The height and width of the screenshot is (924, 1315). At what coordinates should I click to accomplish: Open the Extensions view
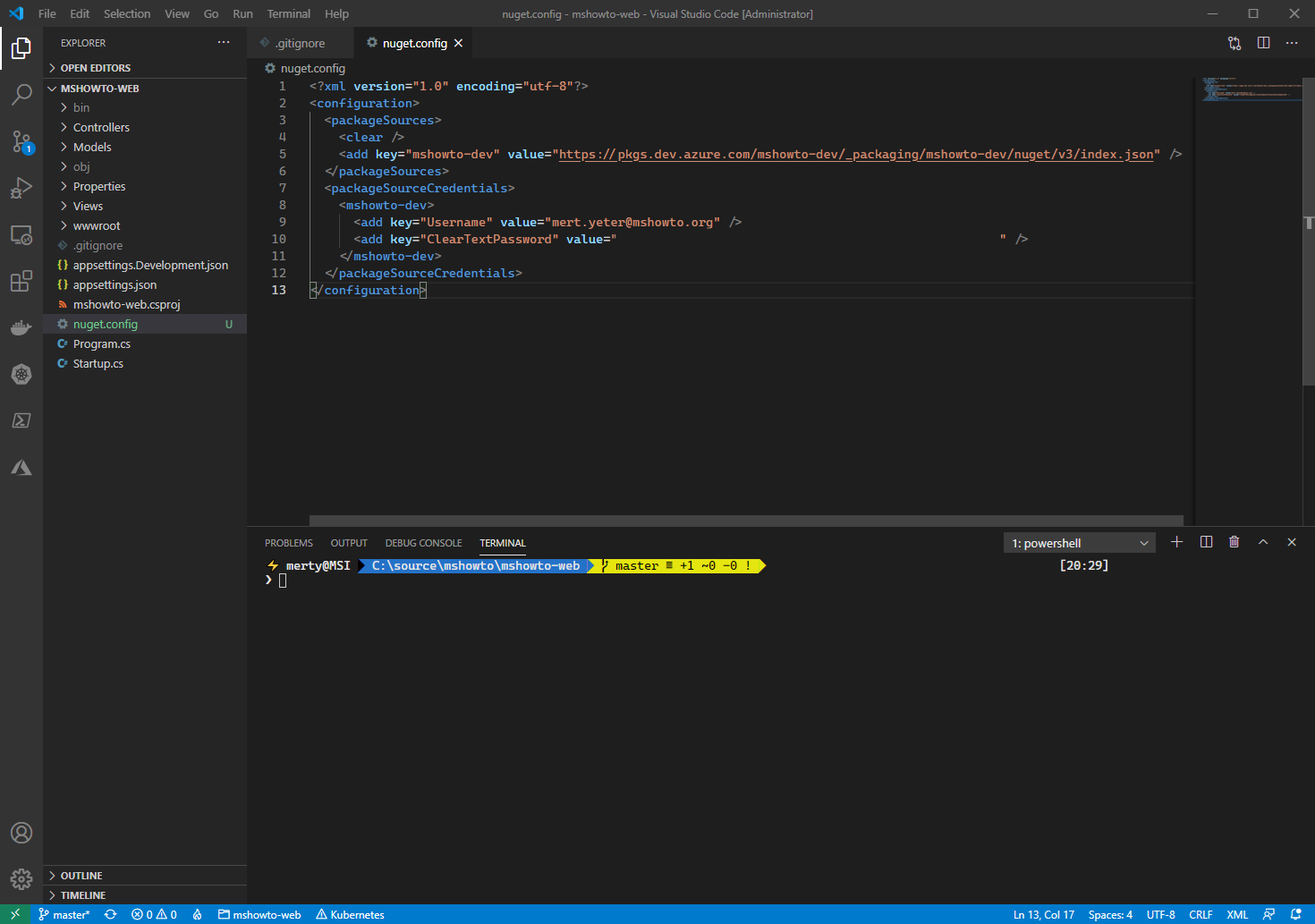(x=21, y=281)
